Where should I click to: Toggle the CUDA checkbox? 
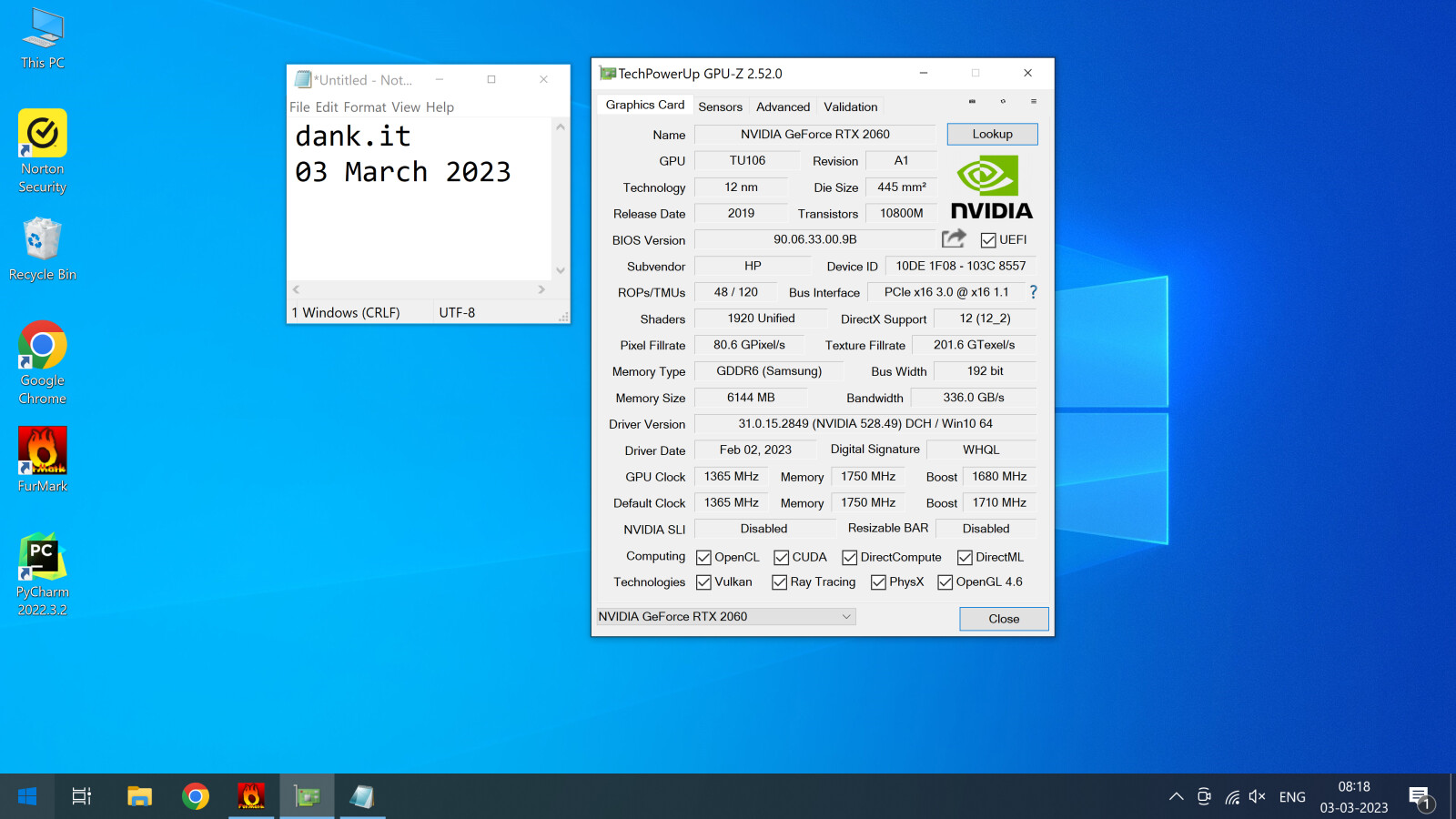(x=781, y=558)
